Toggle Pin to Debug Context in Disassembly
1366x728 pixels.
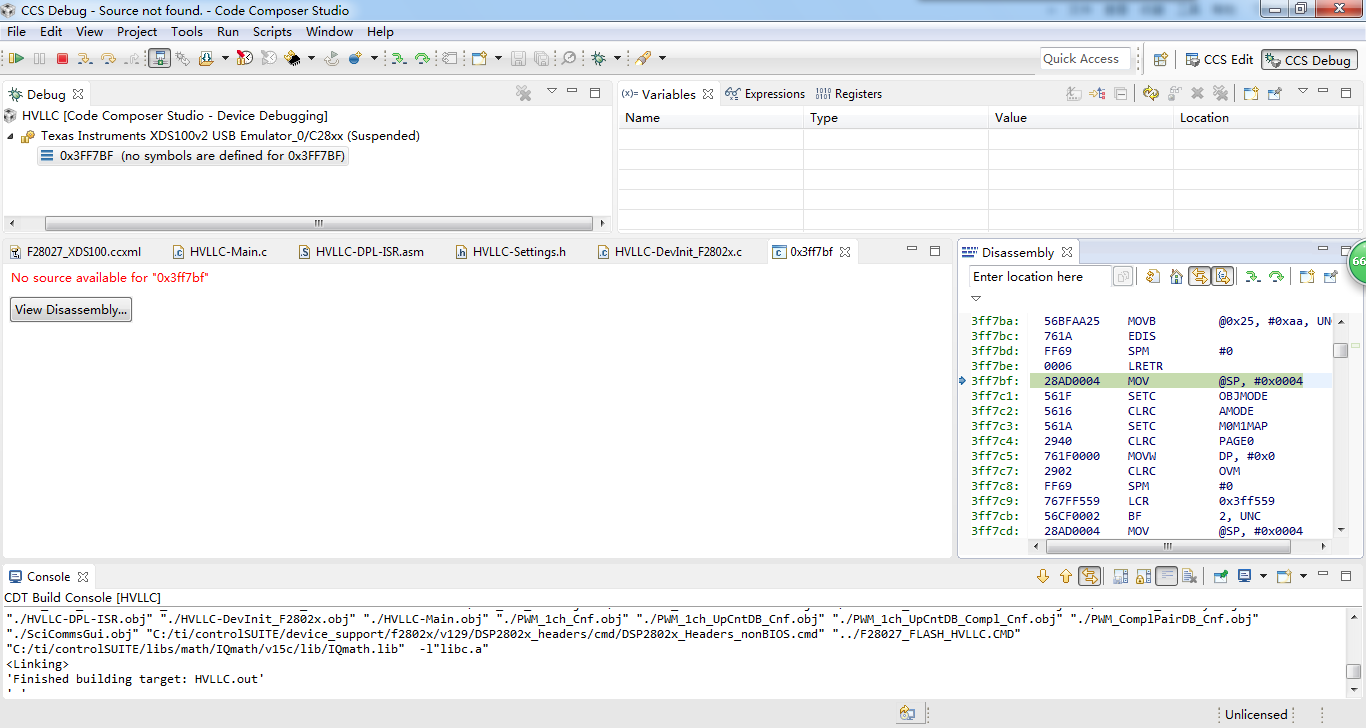(1330, 277)
